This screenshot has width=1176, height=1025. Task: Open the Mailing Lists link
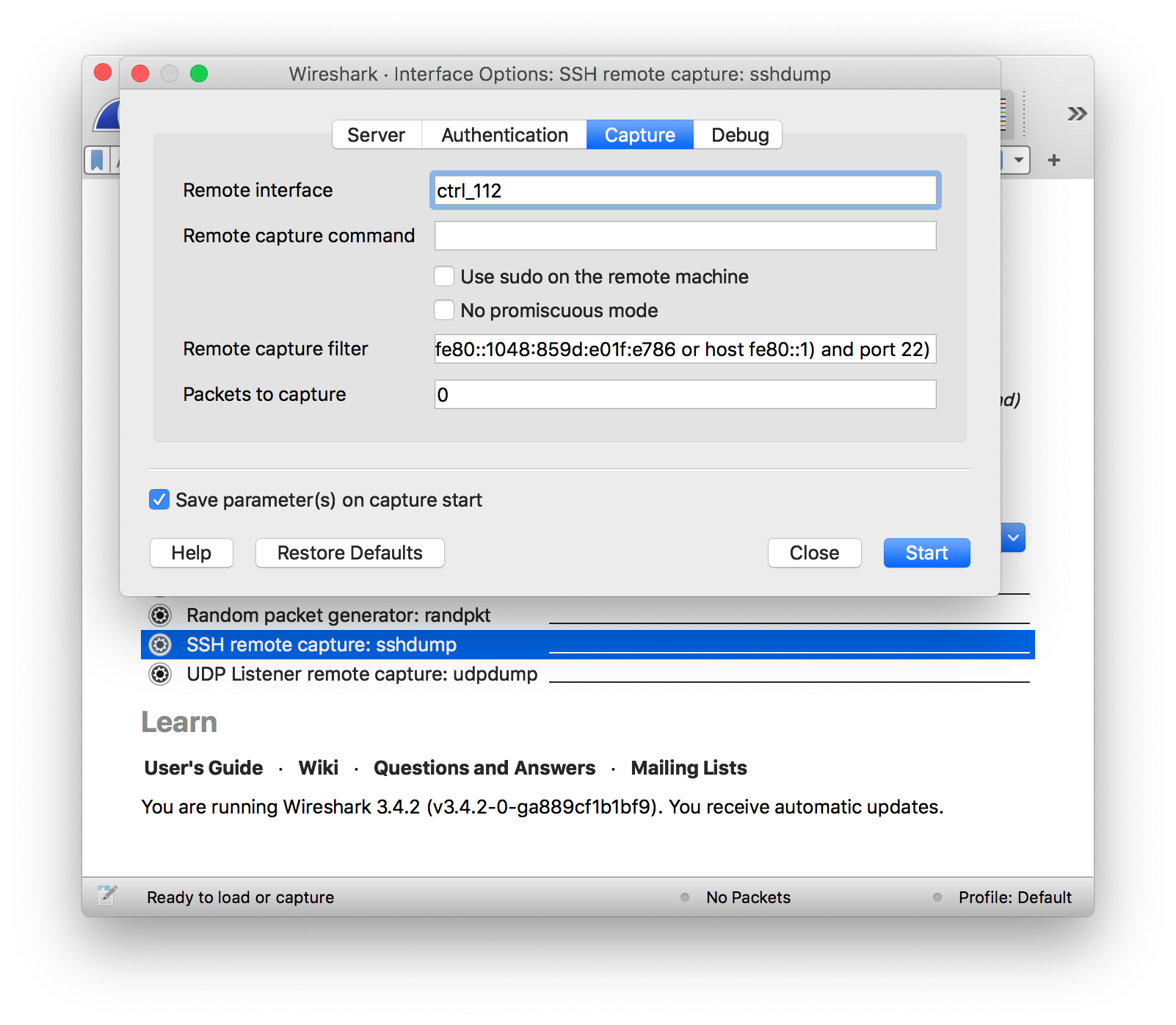689,768
